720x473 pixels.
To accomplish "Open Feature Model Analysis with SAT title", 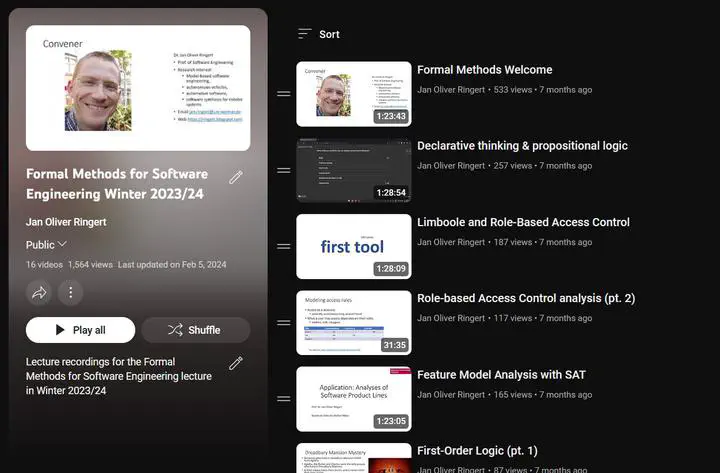I will 501,375.
